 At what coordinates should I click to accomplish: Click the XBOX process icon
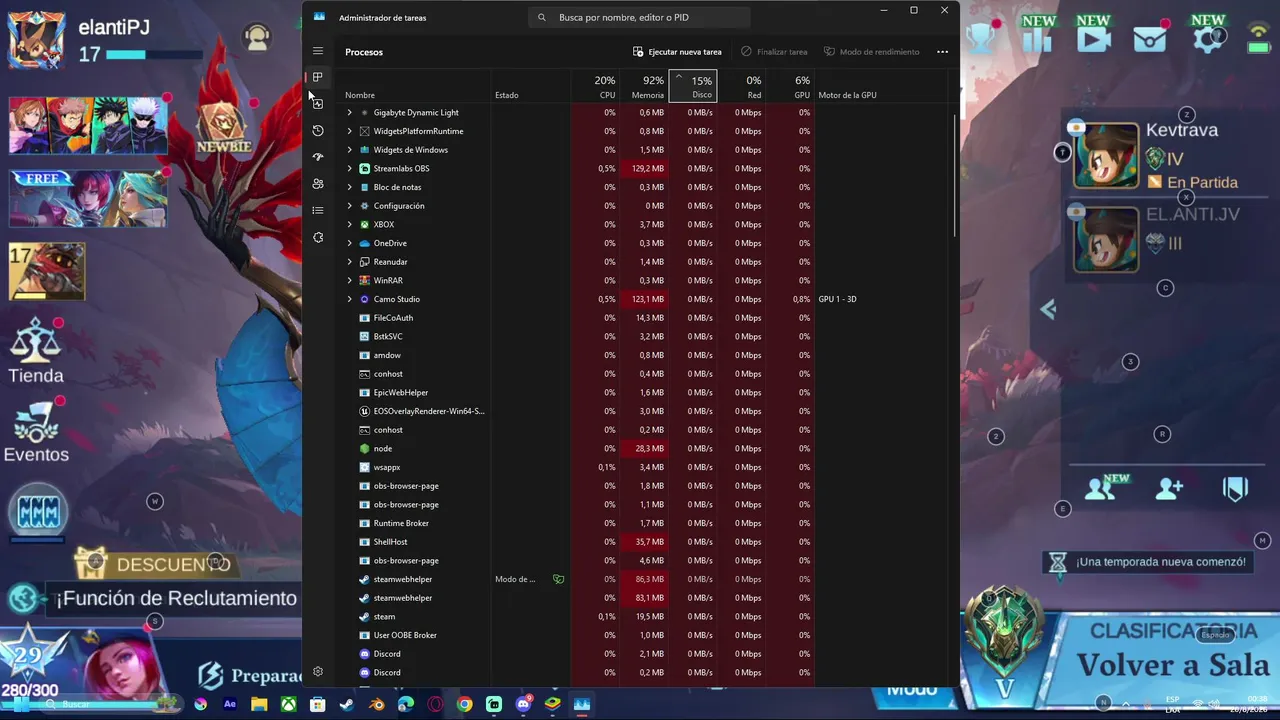click(365, 224)
